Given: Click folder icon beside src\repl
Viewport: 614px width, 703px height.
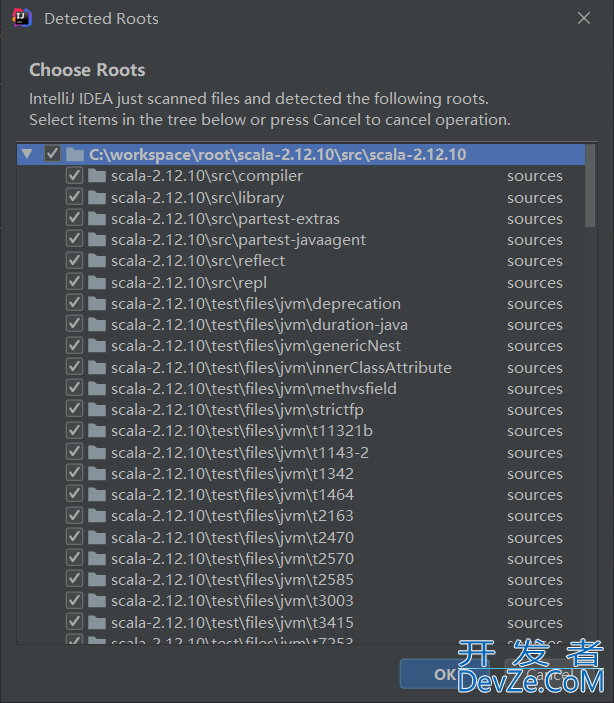Looking at the screenshot, I should (x=97, y=282).
